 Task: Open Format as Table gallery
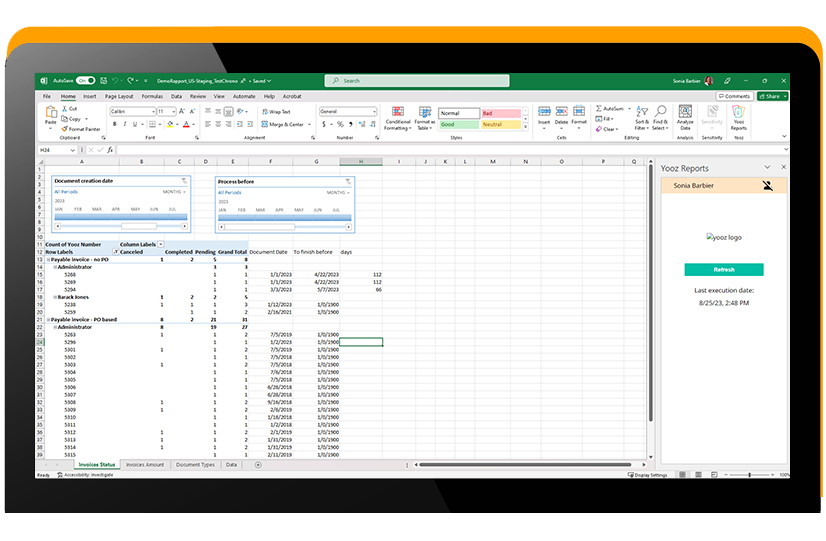[x=425, y=118]
